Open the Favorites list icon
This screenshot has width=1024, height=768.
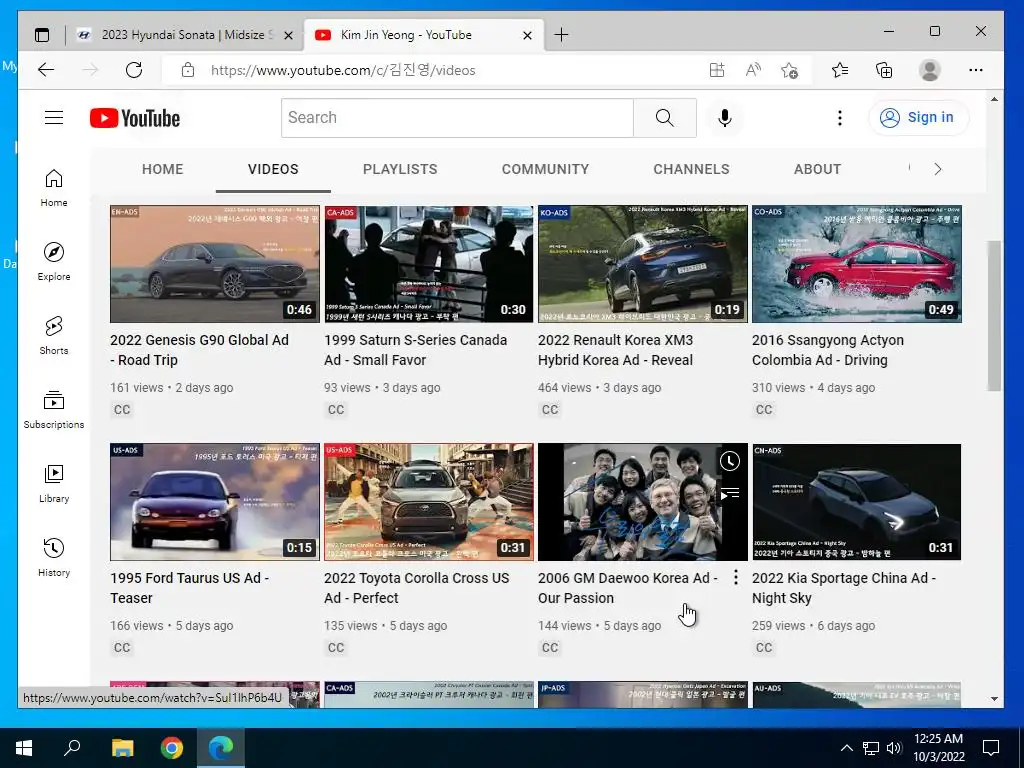point(840,70)
